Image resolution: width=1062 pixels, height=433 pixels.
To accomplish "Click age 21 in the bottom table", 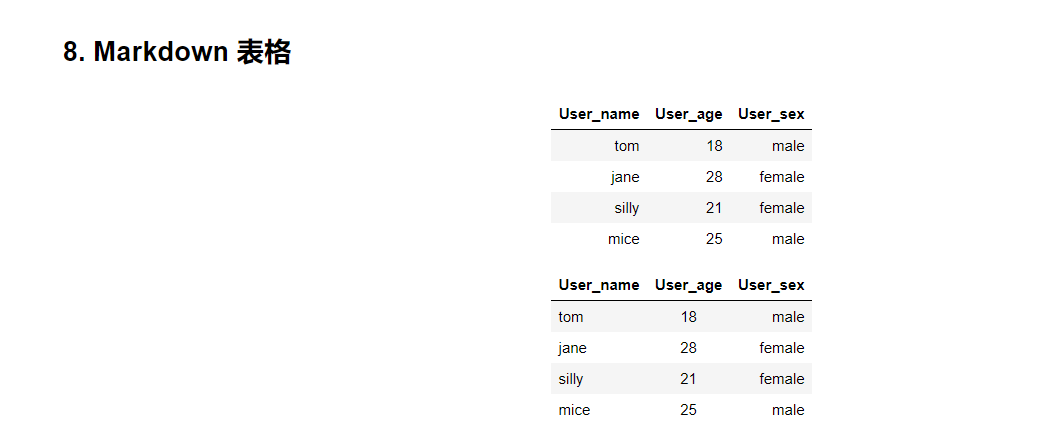I will tap(688, 379).
